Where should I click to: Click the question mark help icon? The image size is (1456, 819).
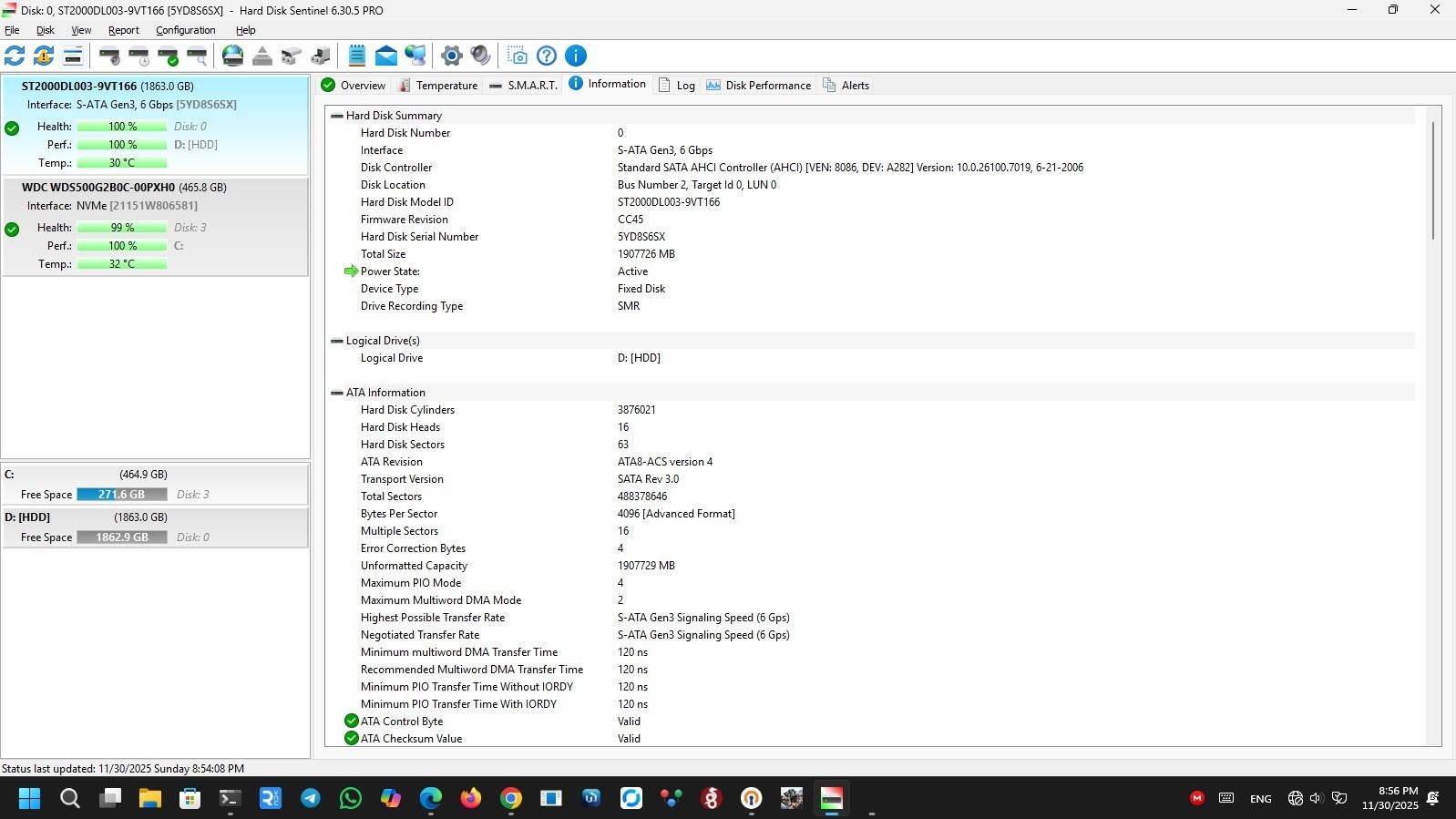[547, 56]
